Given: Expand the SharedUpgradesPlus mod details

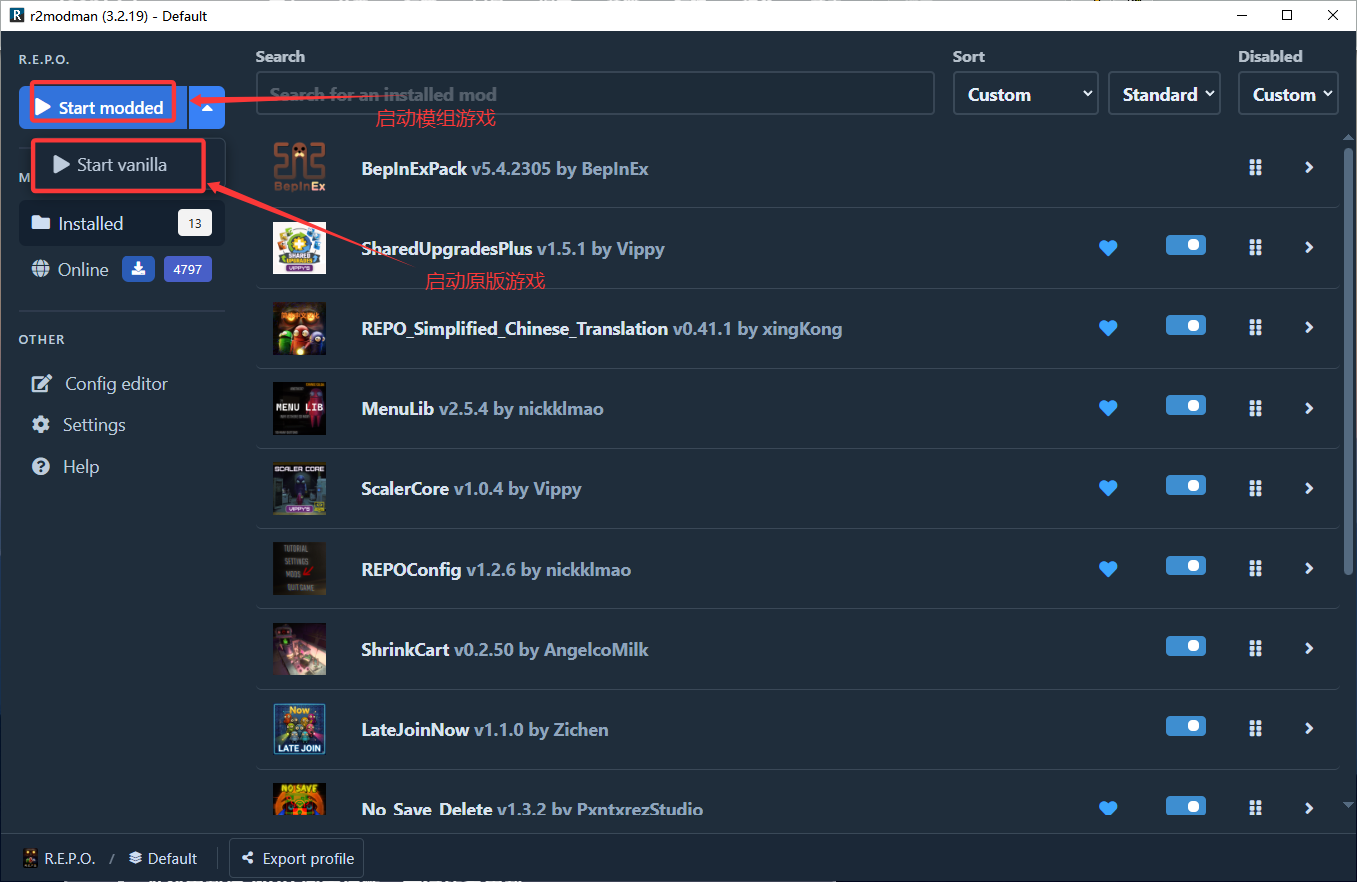Looking at the screenshot, I should tap(1309, 248).
